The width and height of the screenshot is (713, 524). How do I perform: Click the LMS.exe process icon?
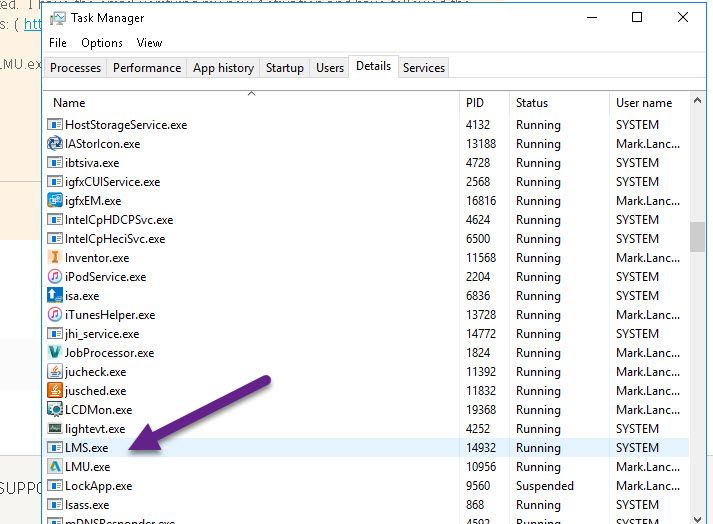click(55, 448)
